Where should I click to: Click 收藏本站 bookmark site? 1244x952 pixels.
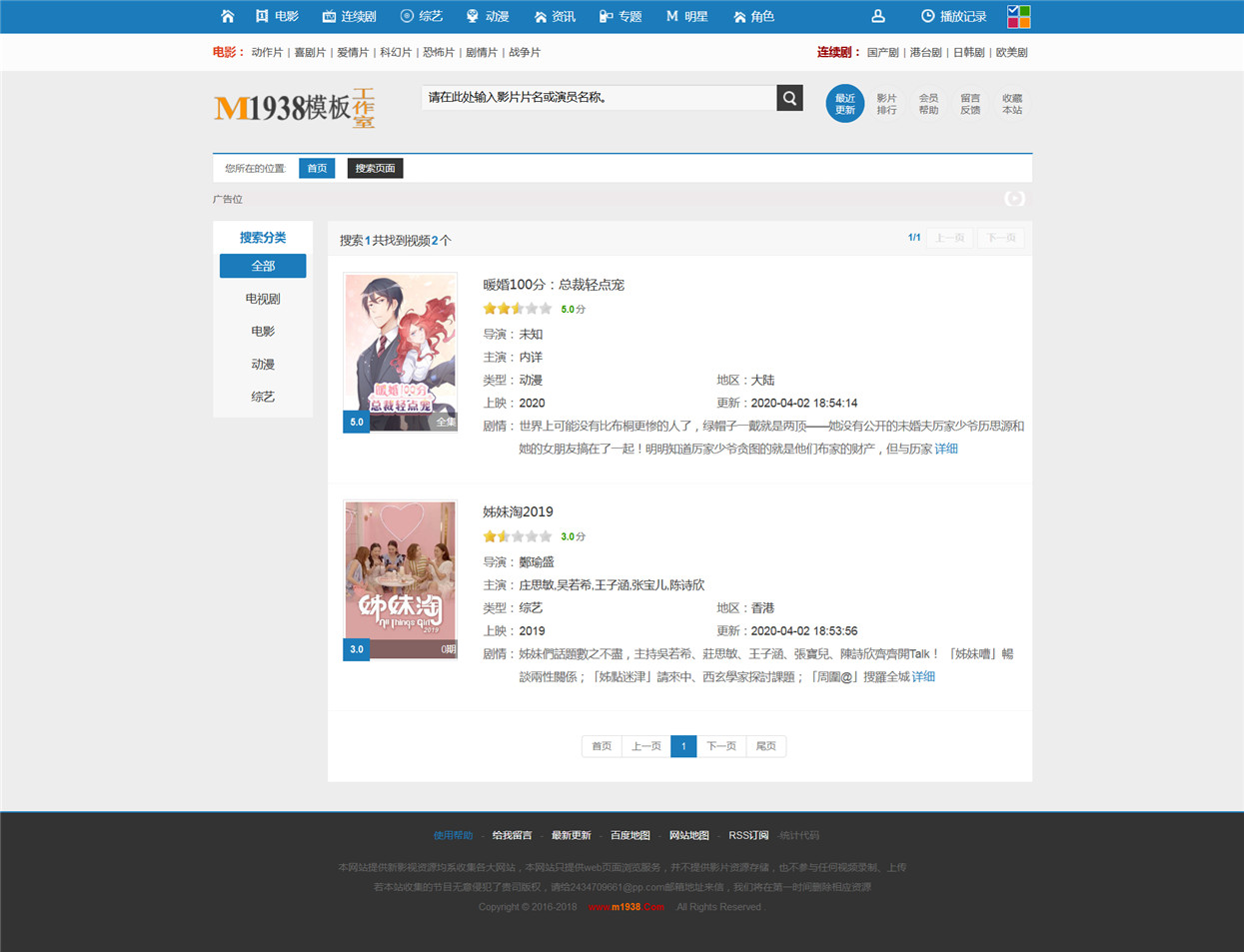tap(1012, 104)
